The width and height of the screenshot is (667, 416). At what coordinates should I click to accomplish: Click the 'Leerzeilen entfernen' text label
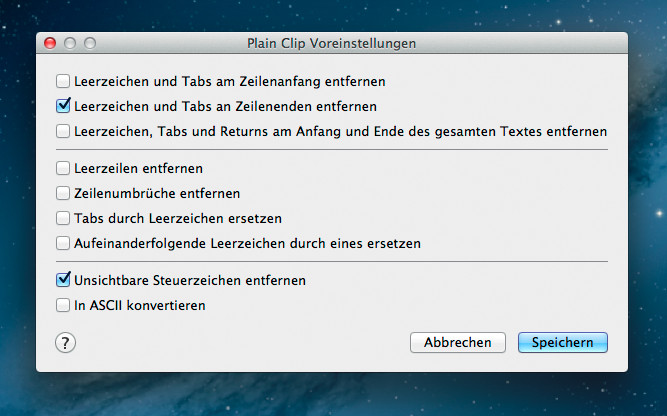pos(138,168)
